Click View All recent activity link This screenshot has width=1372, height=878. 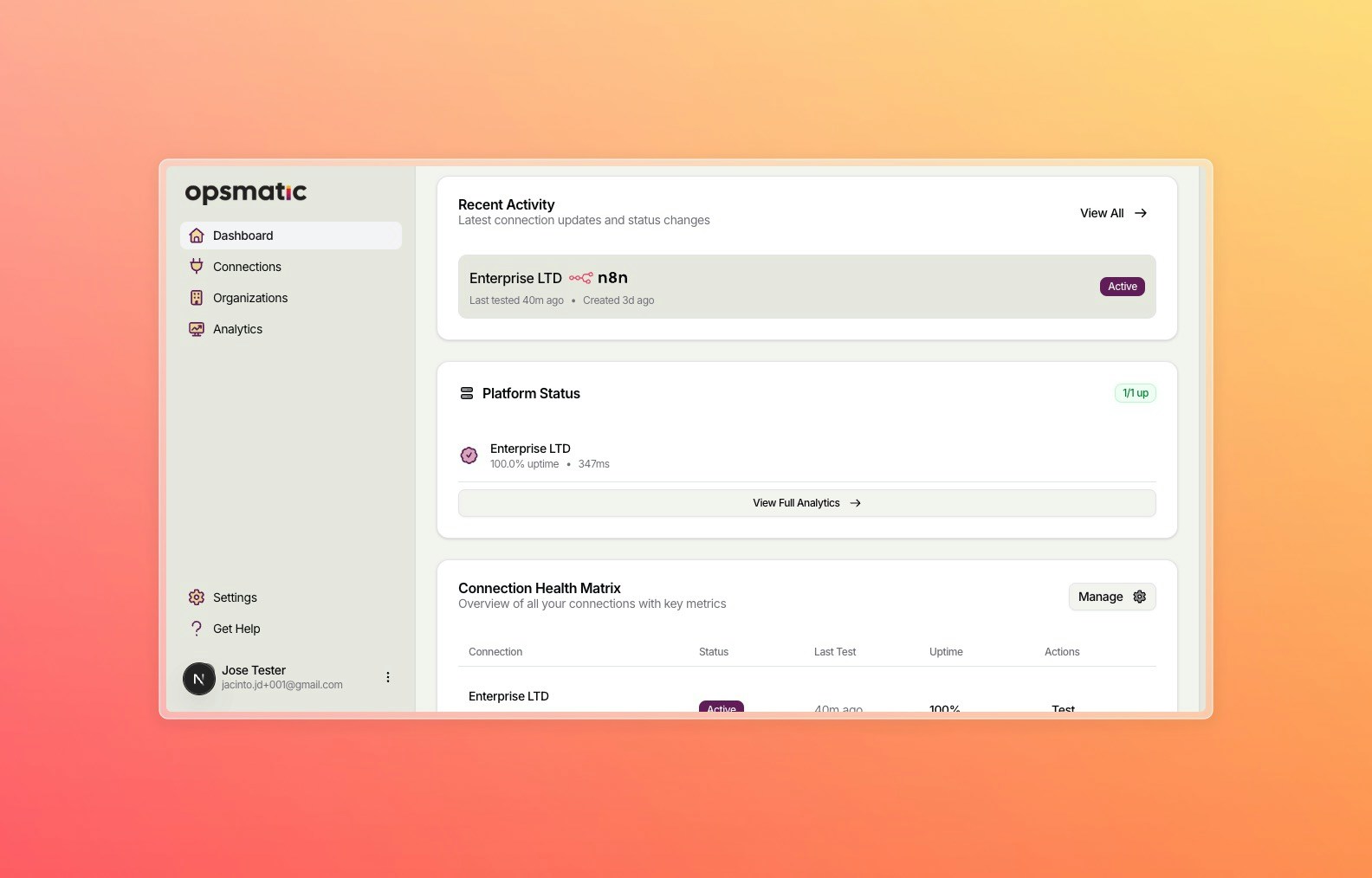pyautogui.click(x=1114, y=213)
